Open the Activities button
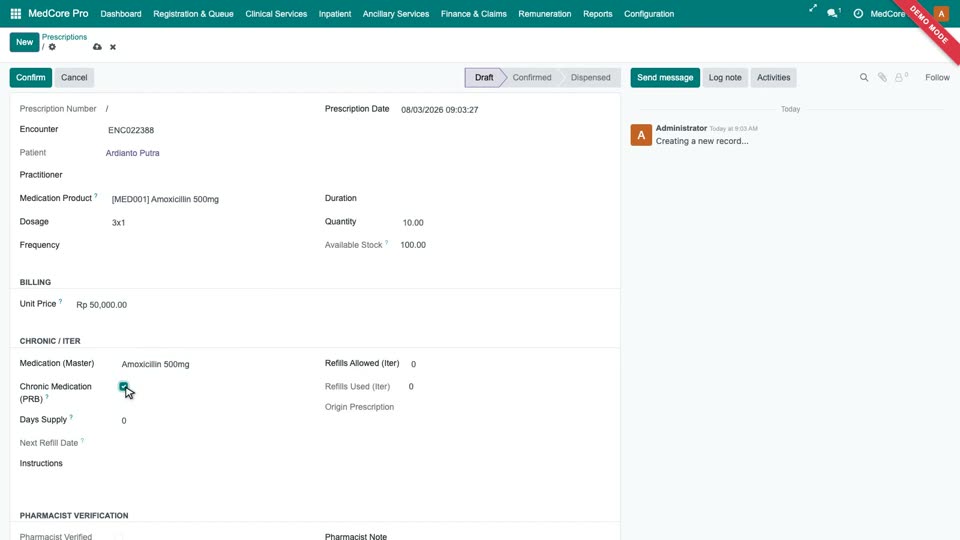Screen dimensions: 960x540 pyautogui.click(x=773, y=78)
